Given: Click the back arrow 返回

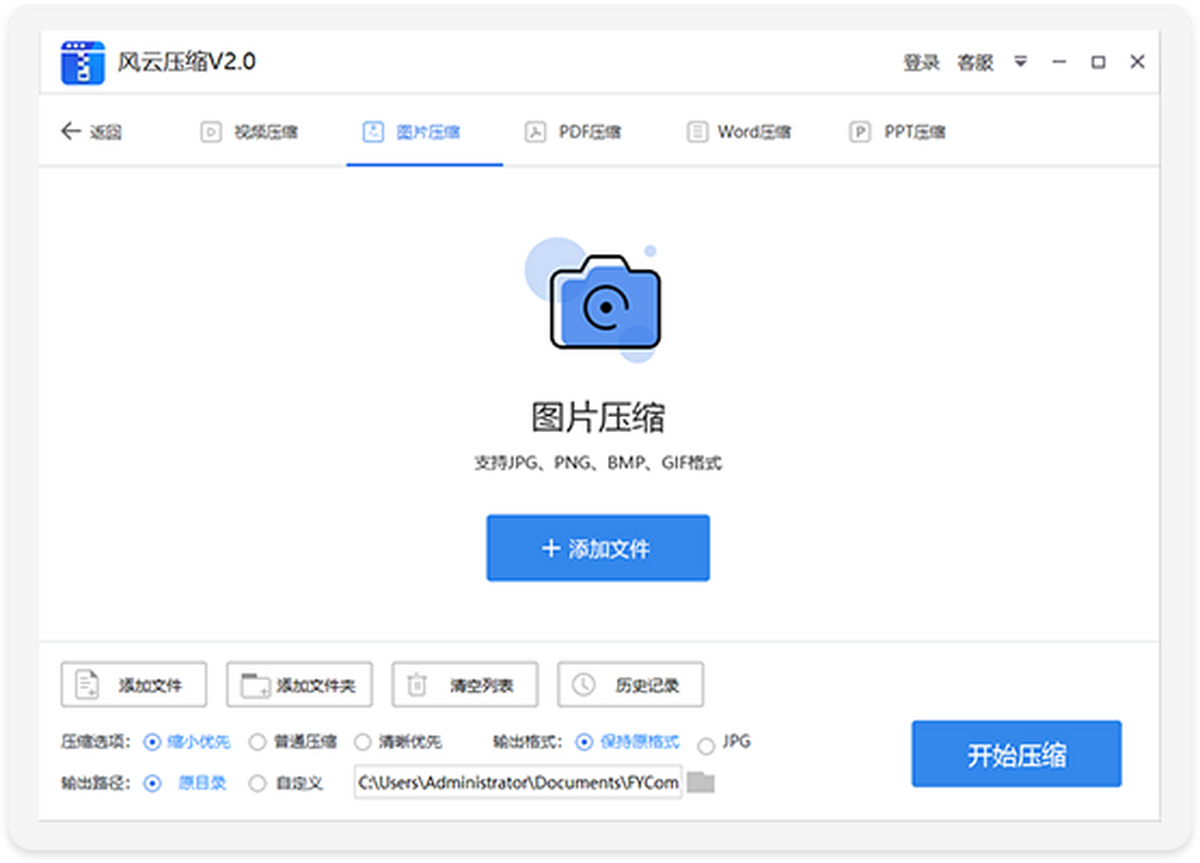Looking at the screenshot, I should point(91,131).
